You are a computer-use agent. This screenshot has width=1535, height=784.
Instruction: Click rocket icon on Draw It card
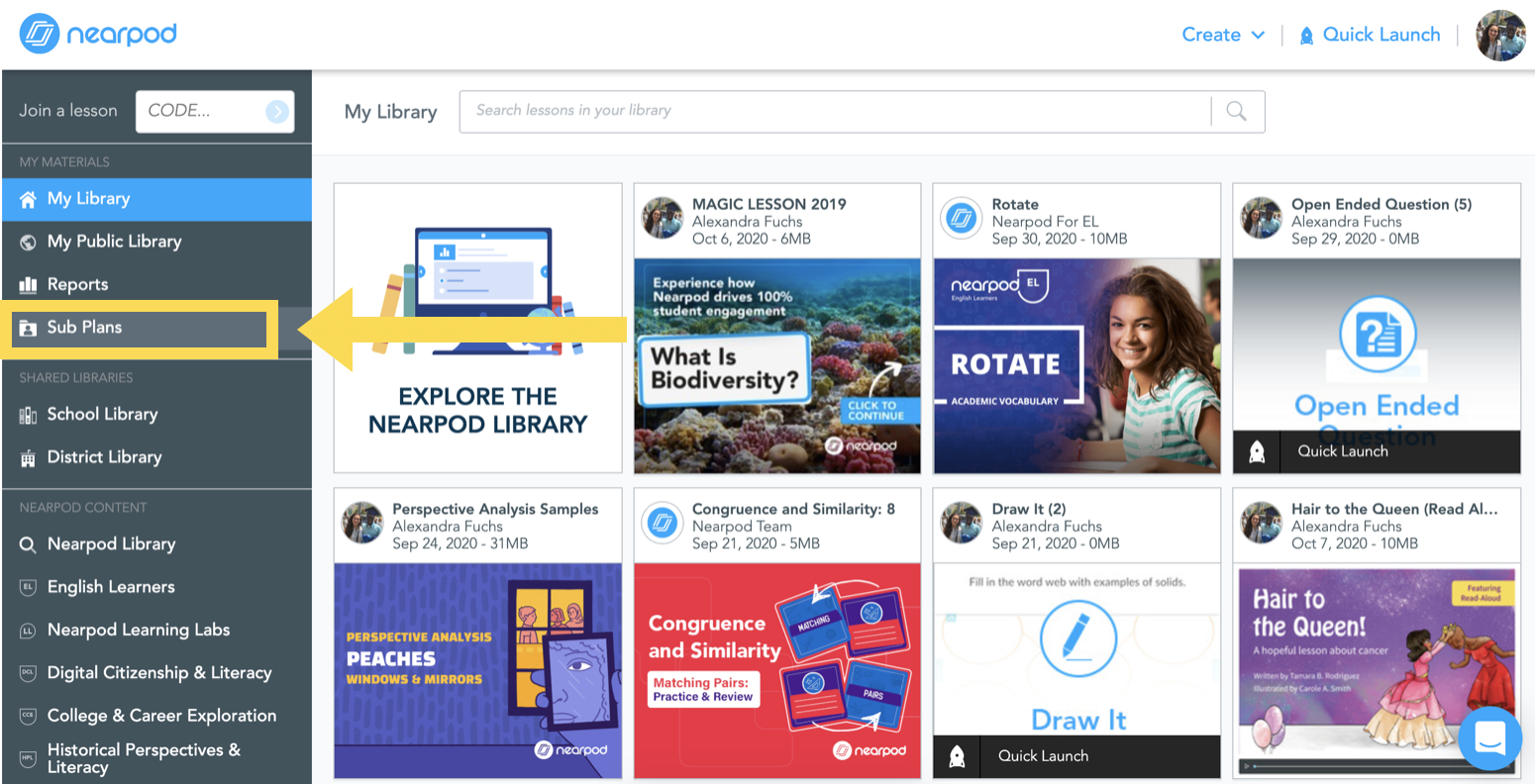point(957,757)
